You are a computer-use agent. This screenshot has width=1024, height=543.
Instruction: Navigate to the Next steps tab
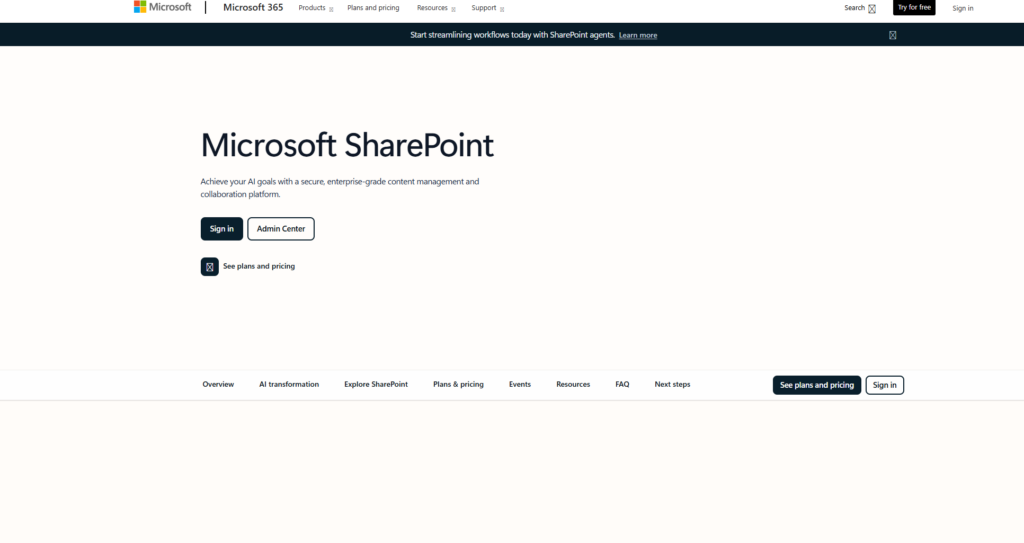click(672, 385)
